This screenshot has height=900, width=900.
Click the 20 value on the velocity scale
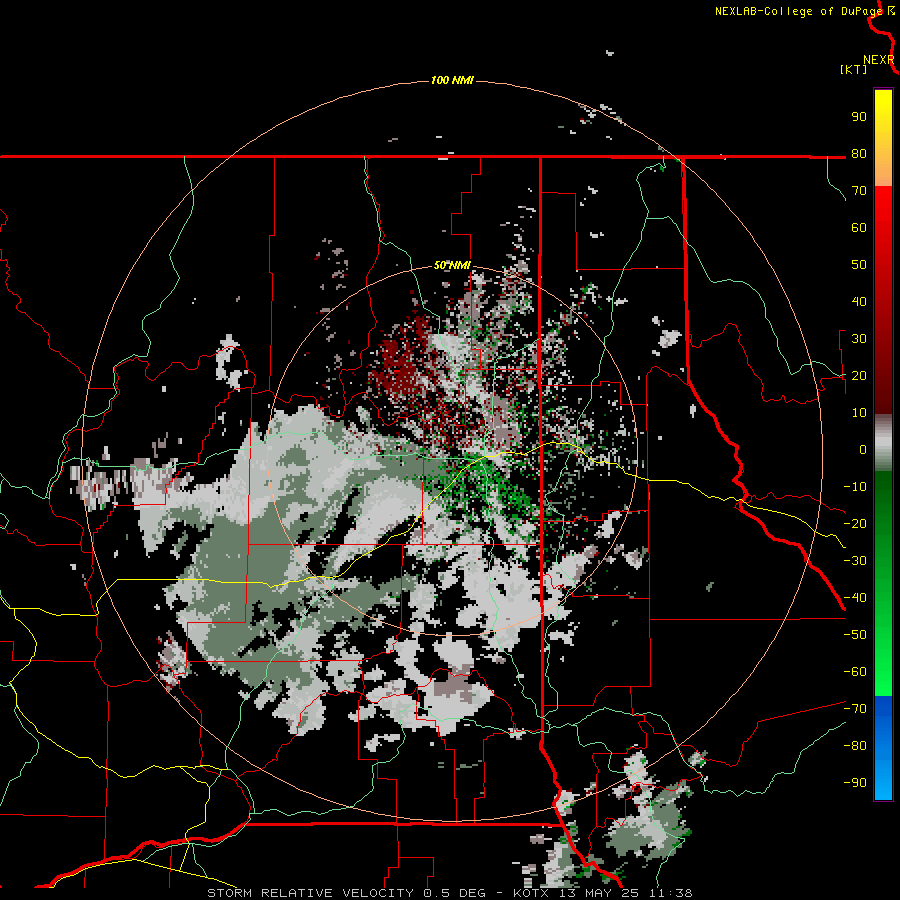click(x=859, y=375)
